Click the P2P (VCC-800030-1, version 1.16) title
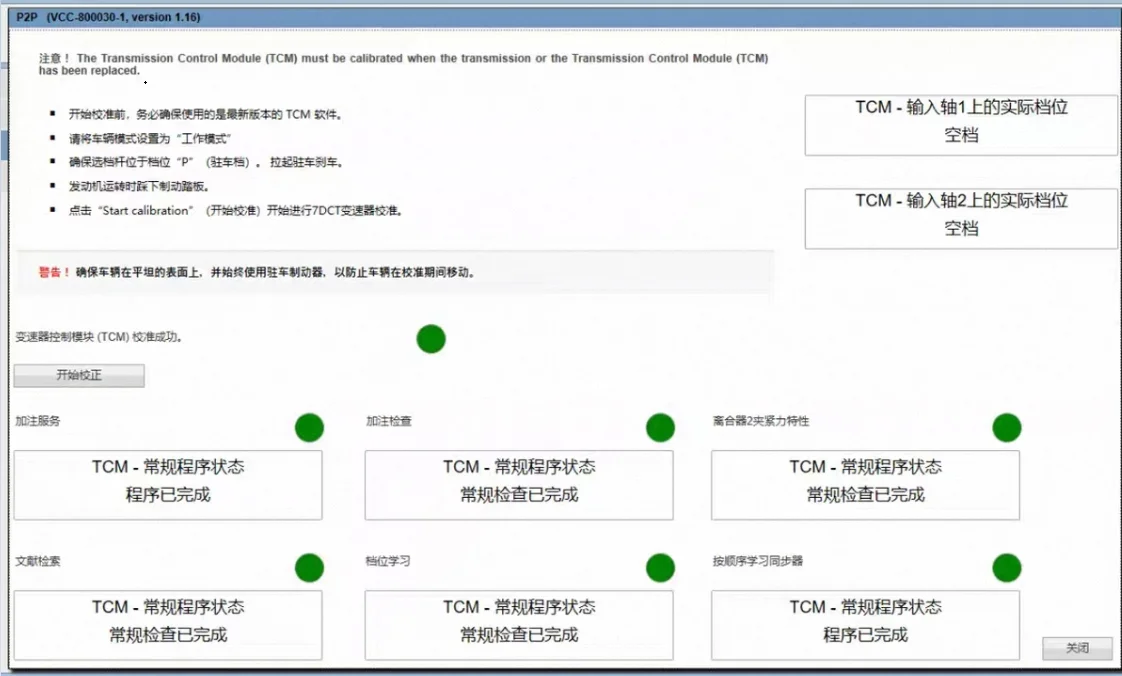 (108, 16)
